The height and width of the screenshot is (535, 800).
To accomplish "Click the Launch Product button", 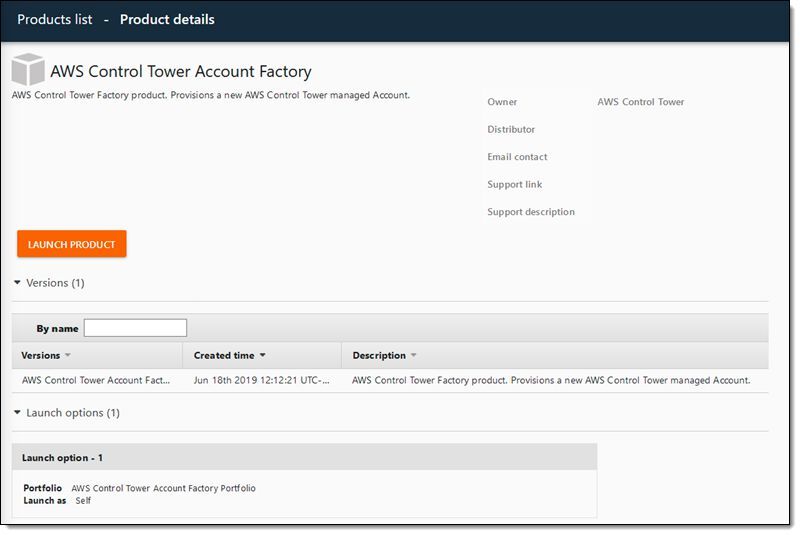I will coord(71,244).
